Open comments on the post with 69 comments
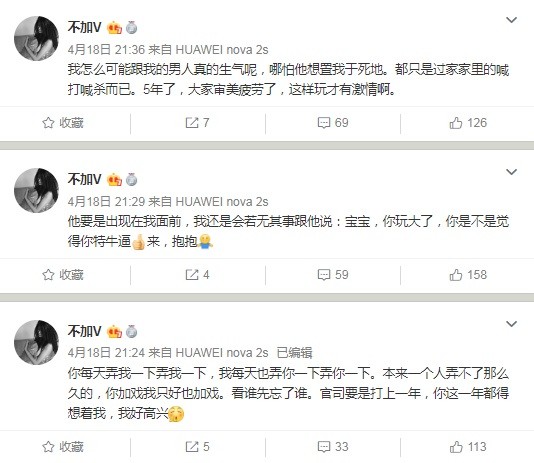This screenshot has height=463, width=534. [333, 123]
